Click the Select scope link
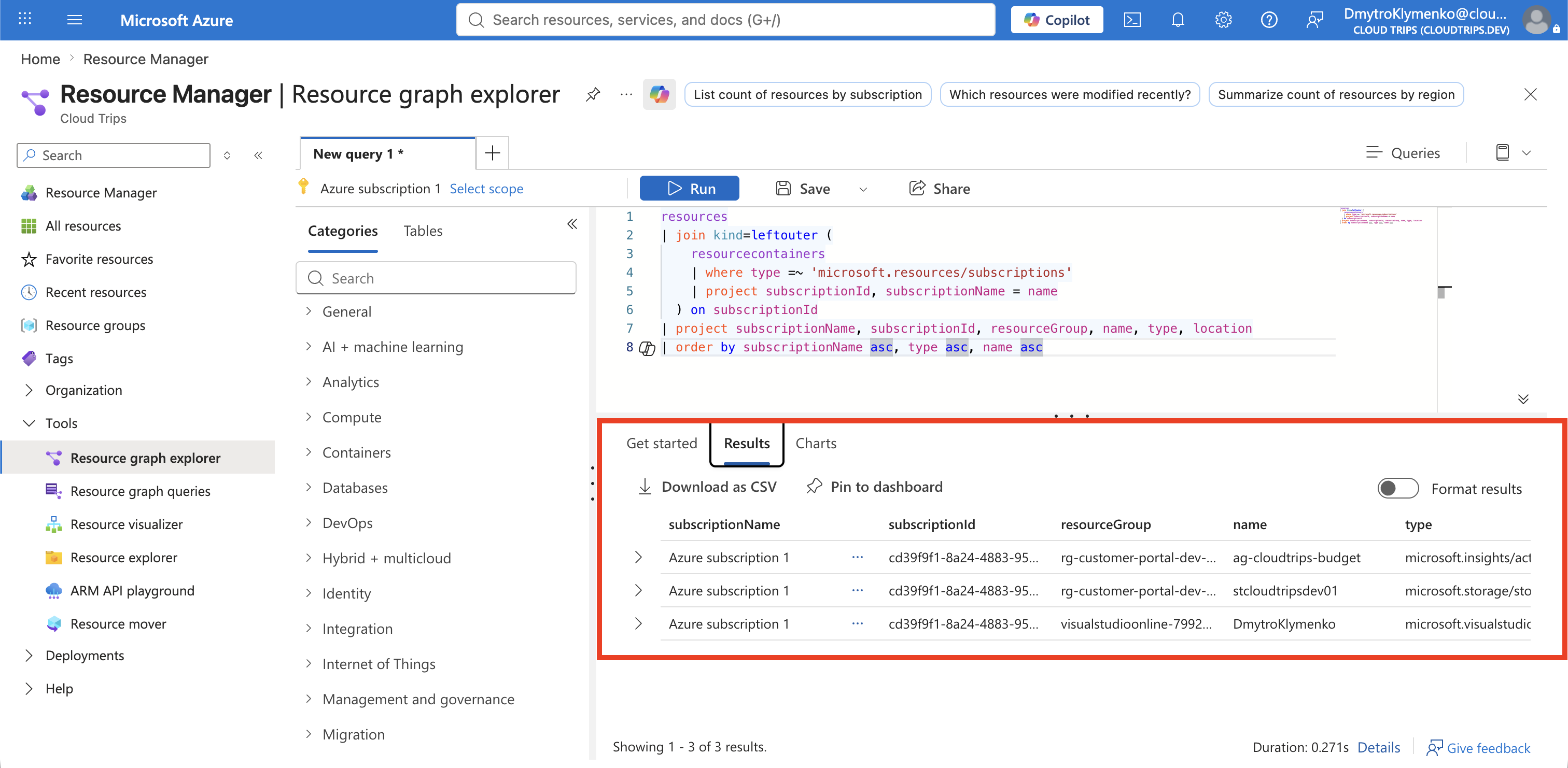Image resolution: width=1568 pixels, height=768 pixels. click(486, 189)
